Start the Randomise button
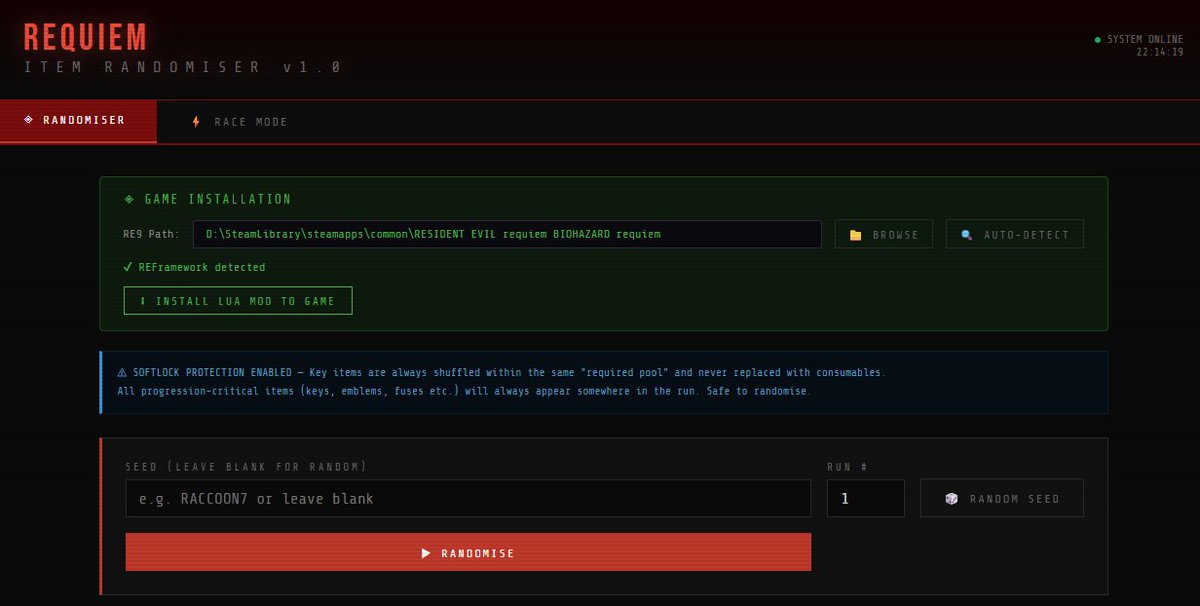The width and height of the screenshot is (1200, 606). [468, 552]
